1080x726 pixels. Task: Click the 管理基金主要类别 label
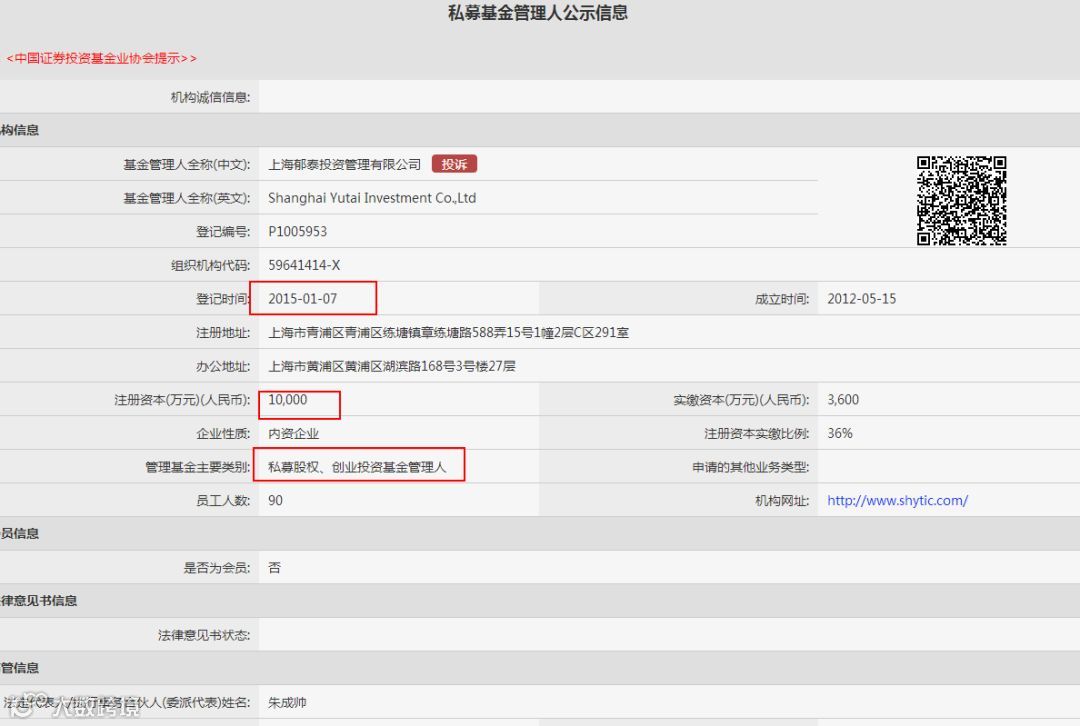(198, 467)
